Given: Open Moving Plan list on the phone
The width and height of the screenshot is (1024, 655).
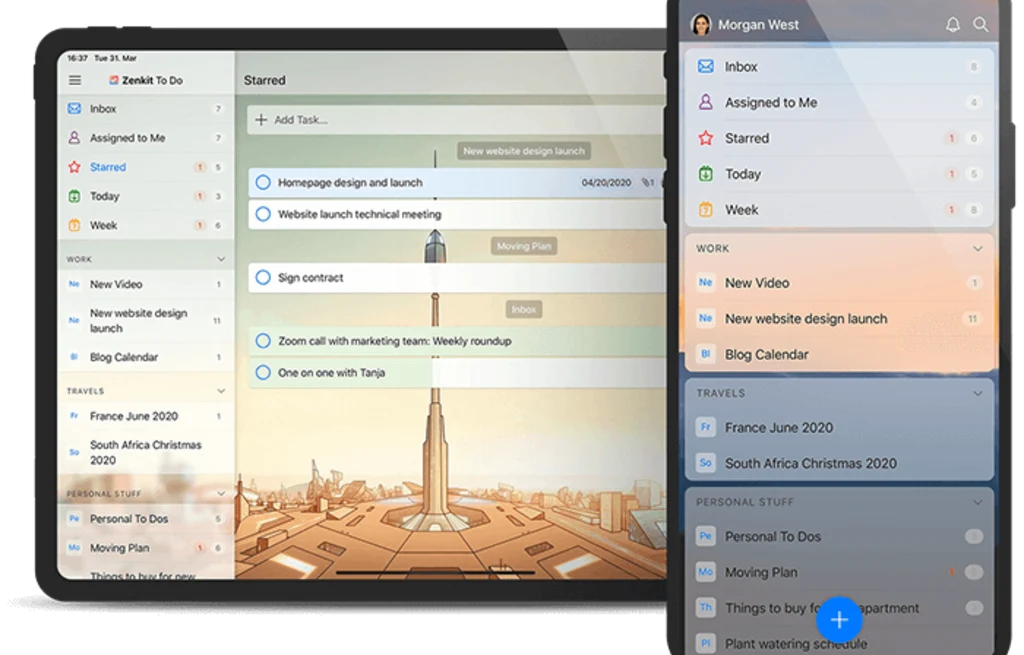Looking at the screenshot, I should [x=839, y=572].
